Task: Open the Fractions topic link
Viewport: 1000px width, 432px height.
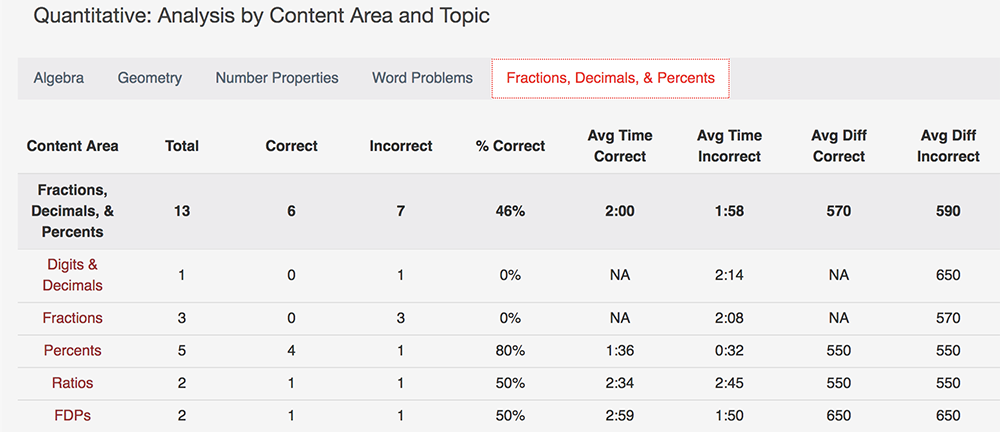Action: tap(73, 318)
